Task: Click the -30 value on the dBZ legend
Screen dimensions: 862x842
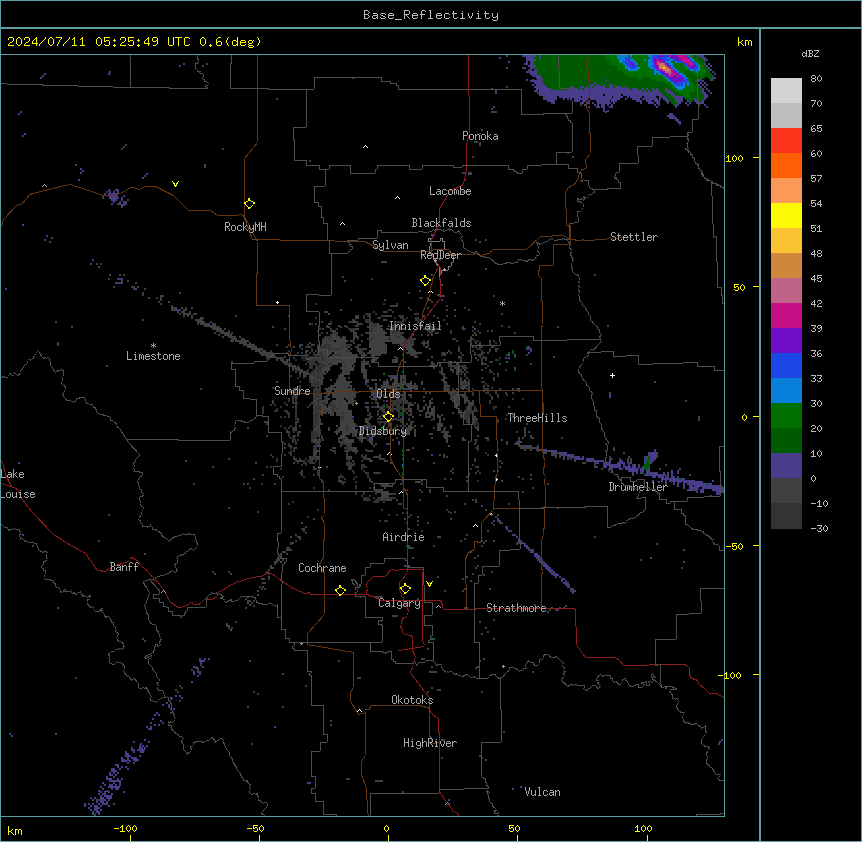Action: (819, 529)
